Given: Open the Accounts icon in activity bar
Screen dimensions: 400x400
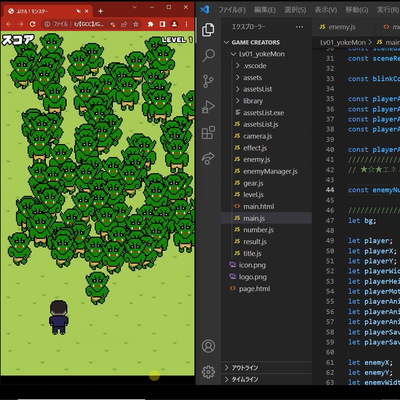Looking at the screenshot, I should (x=208, y=346).
